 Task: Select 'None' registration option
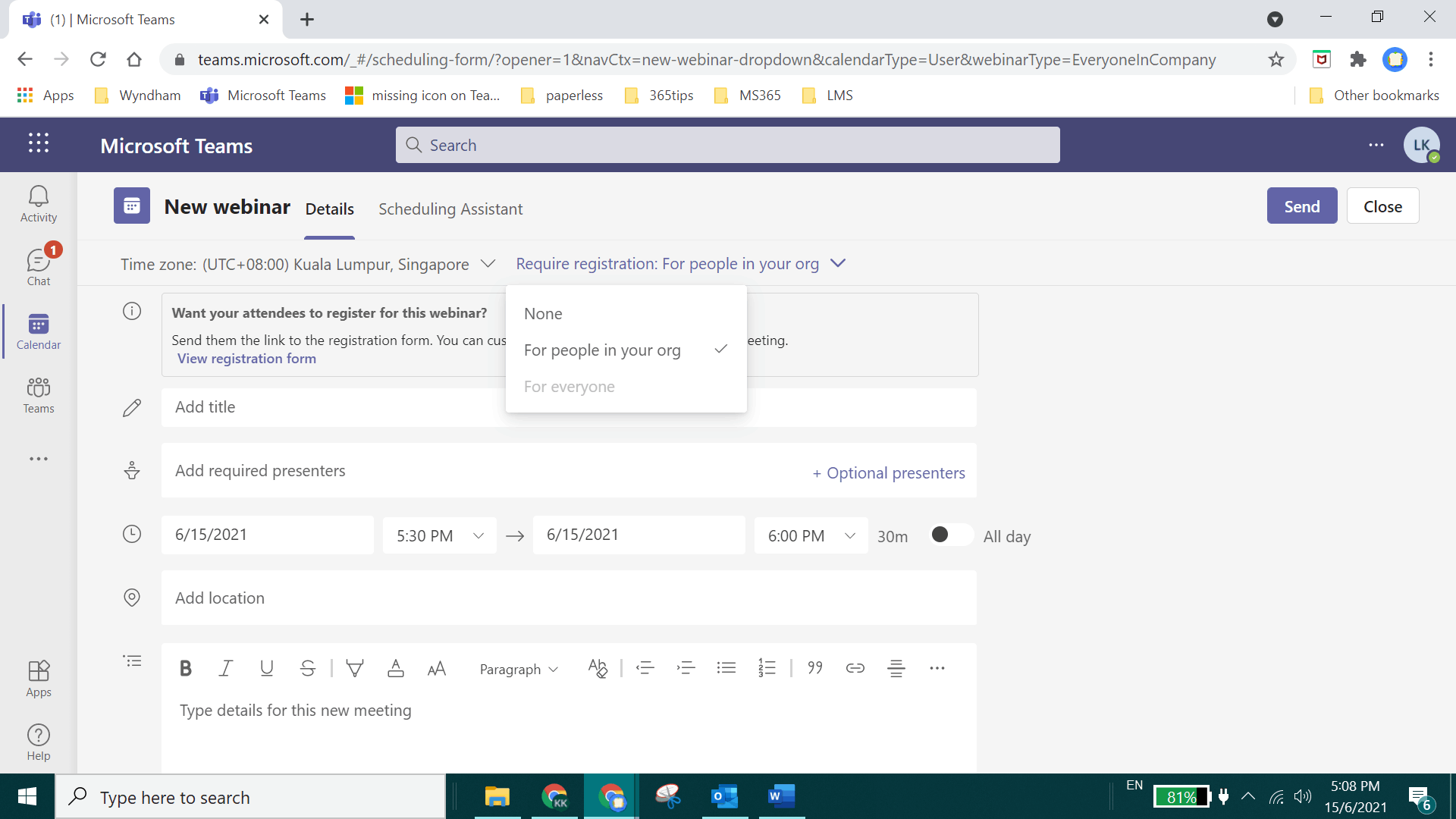click(543, 314)
